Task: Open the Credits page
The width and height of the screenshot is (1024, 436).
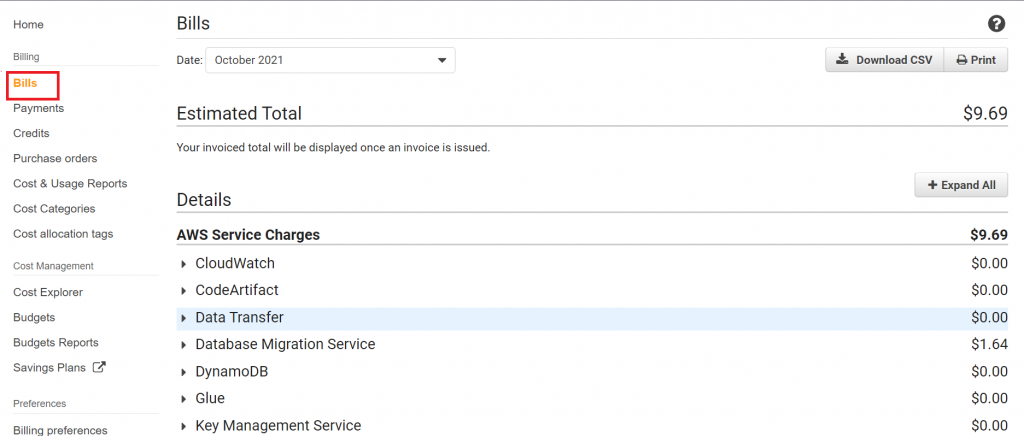Action: point(31,133)
